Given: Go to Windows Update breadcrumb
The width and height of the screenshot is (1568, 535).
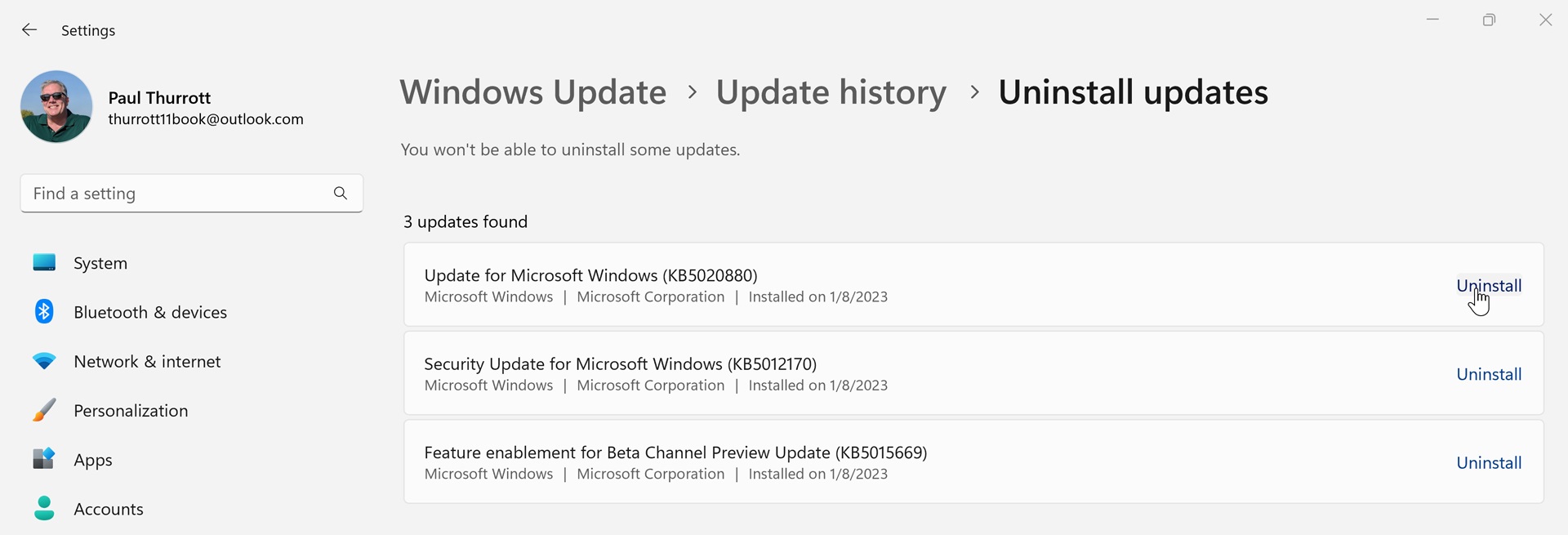Looking at the screenshot, I should 532,91.
